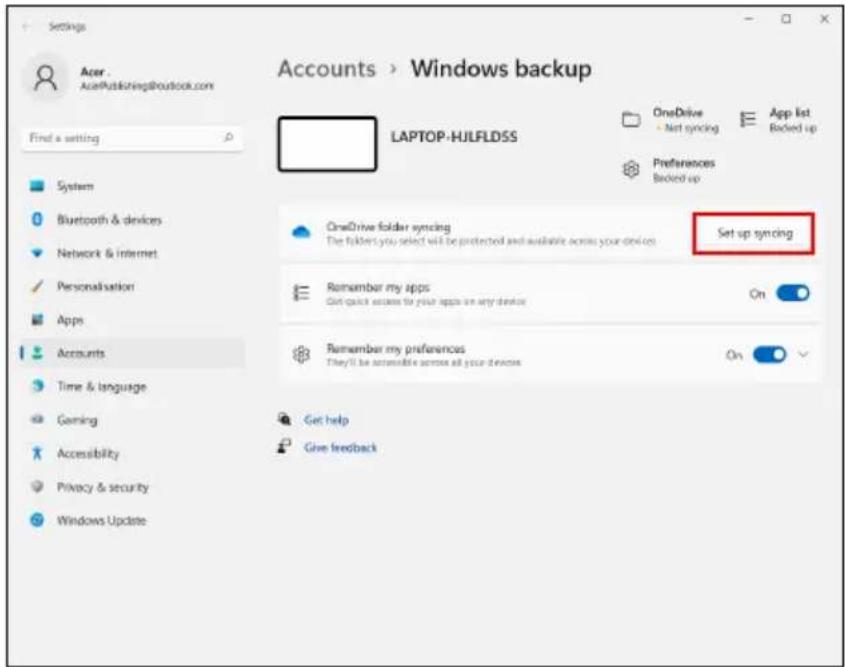Expand Remember my preferences chevron
Viewport: 845px width, 667px height.
click(804, 355)
